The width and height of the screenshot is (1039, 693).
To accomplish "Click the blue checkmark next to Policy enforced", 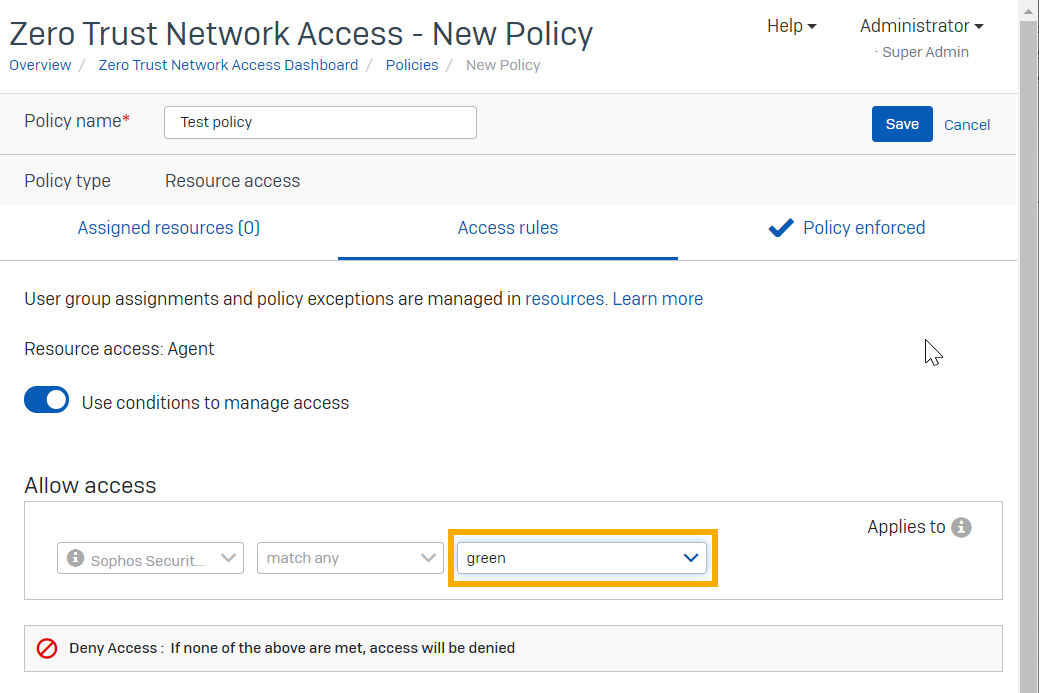I will pyautogui.click(x=781, y=228).
